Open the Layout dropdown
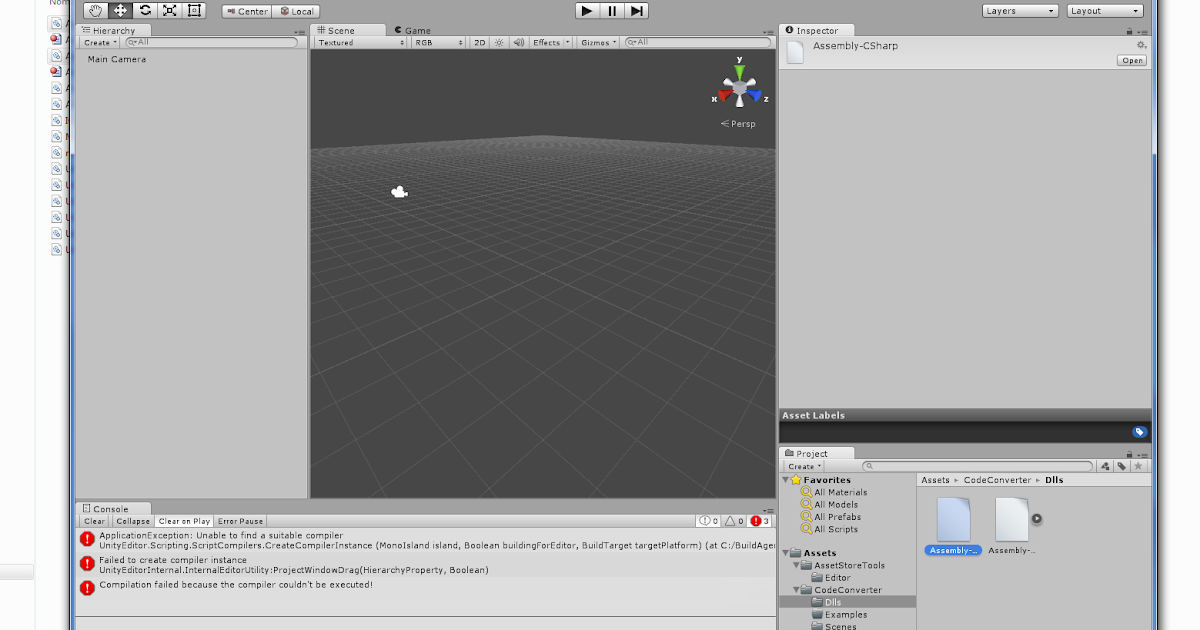This screenshot has height=630, width=1200. point(1105,11)
